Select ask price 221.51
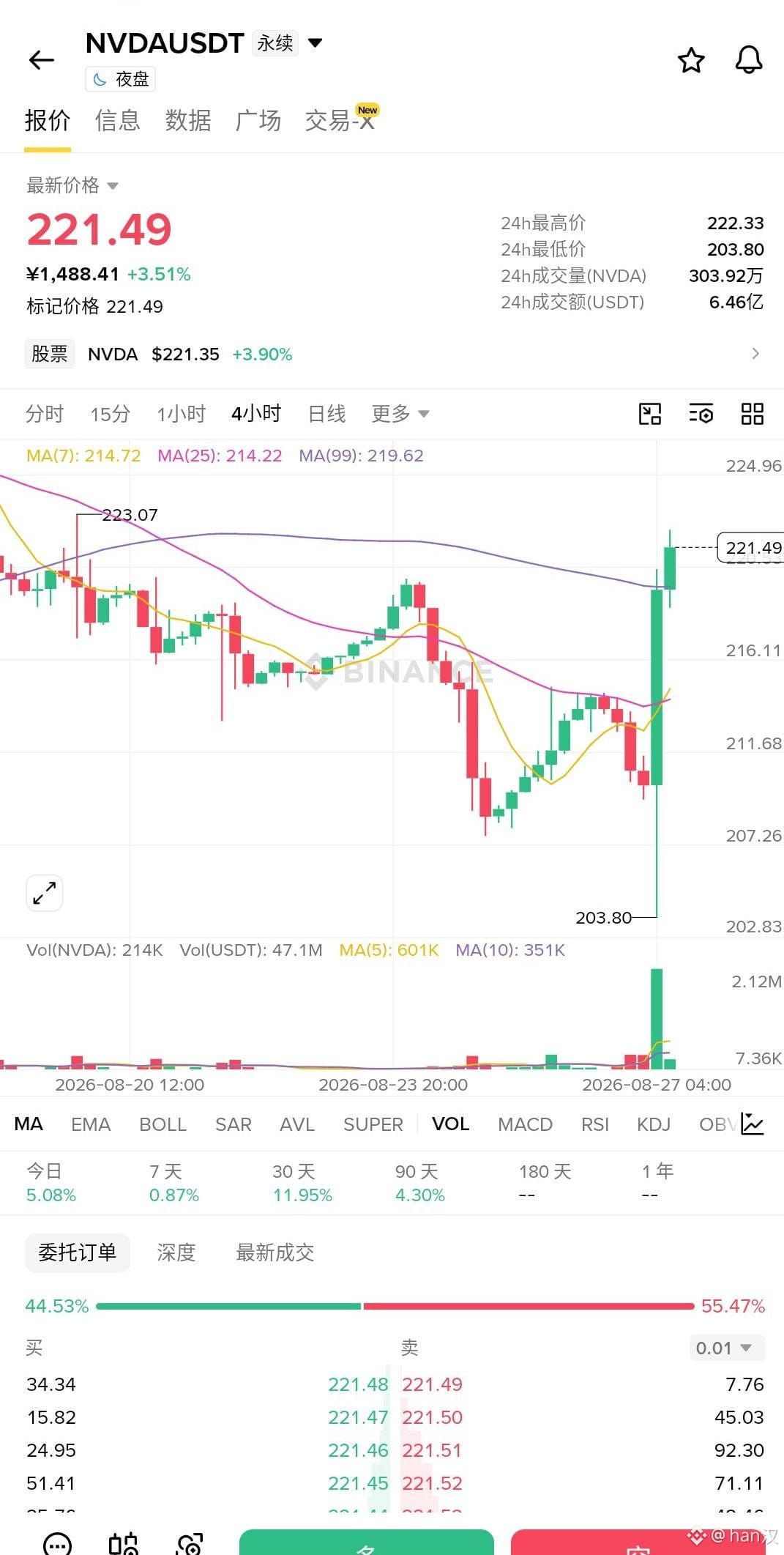 pos(433,1450)
